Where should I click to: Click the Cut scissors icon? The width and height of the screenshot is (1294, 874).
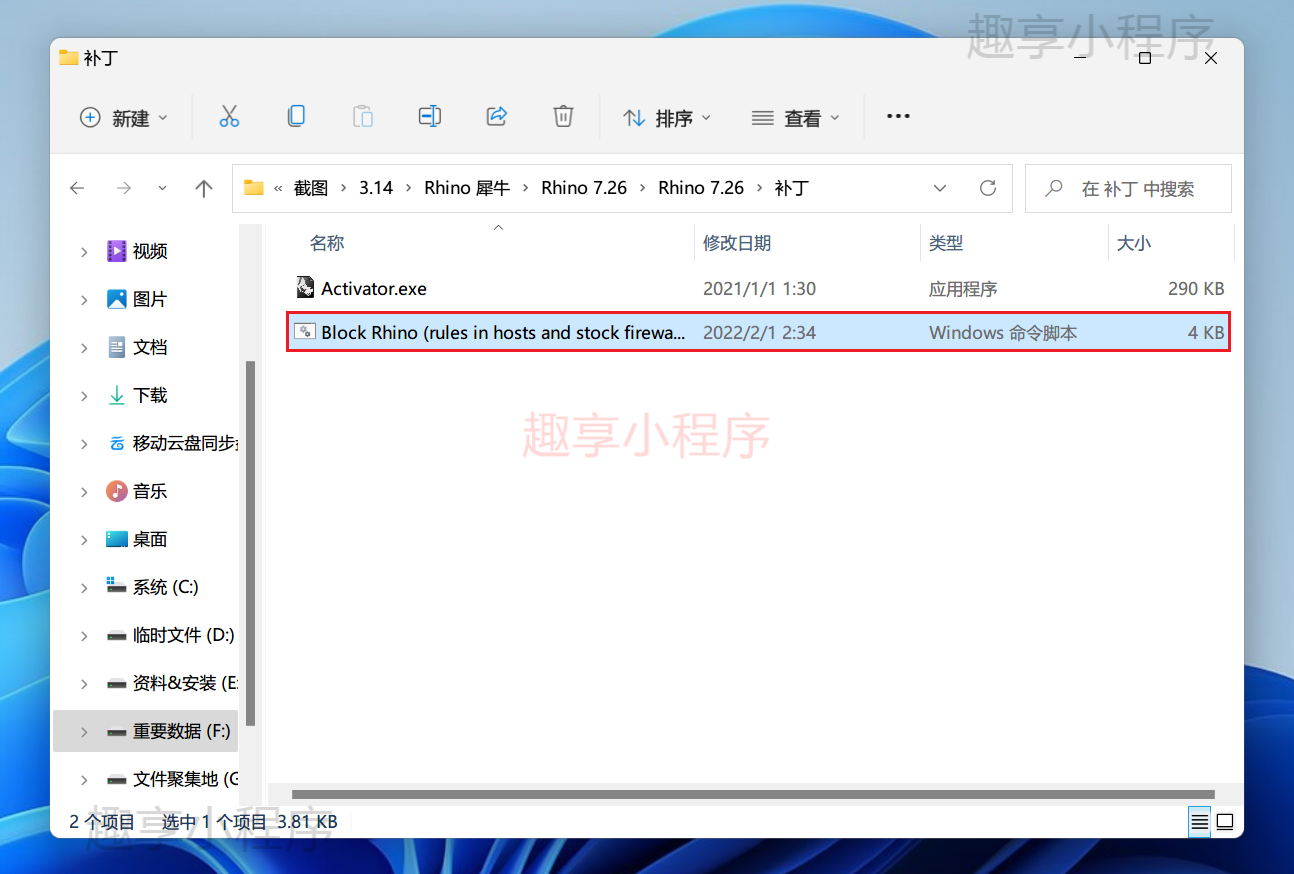pyautogui.click(x=229, y=117)
